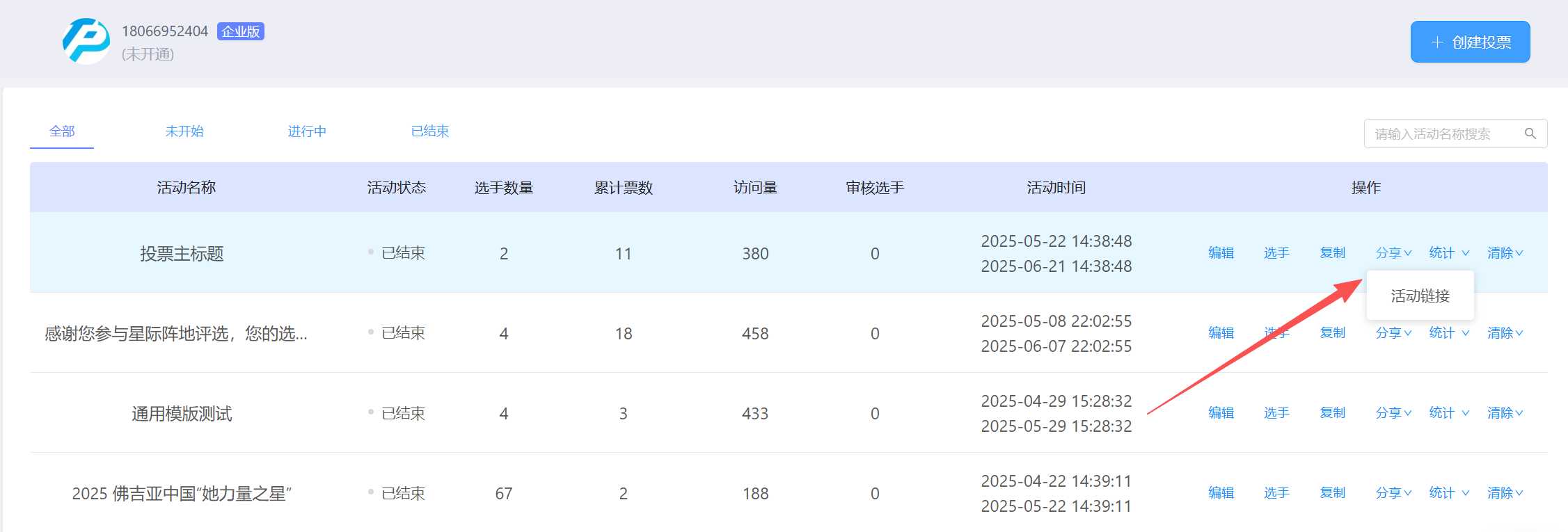Click 创建投票 button
The image size is (1568, 532).
(x=1469, y=42)
